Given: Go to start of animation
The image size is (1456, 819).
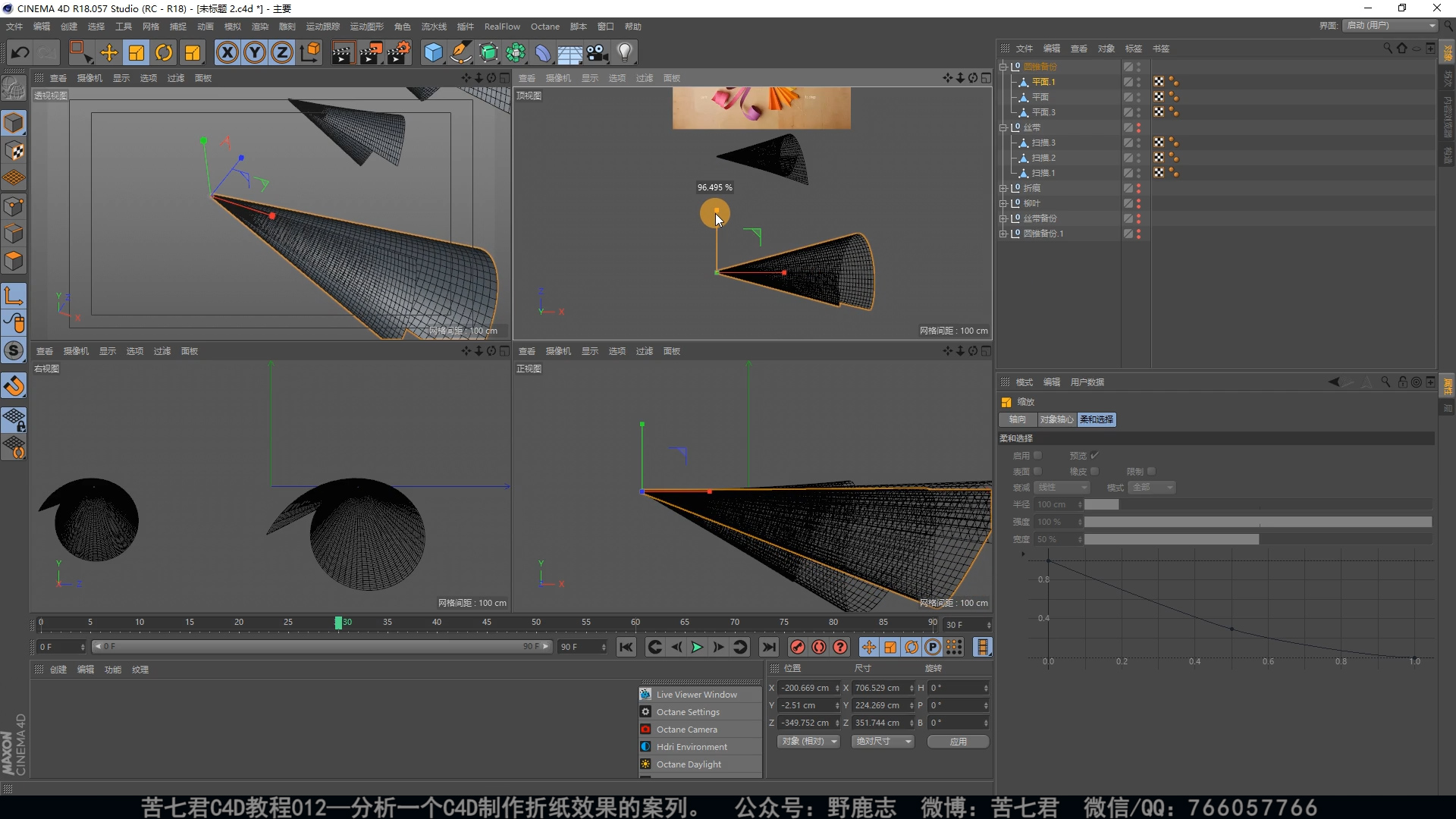Looking at the screenshot, I should coord(626,647).
